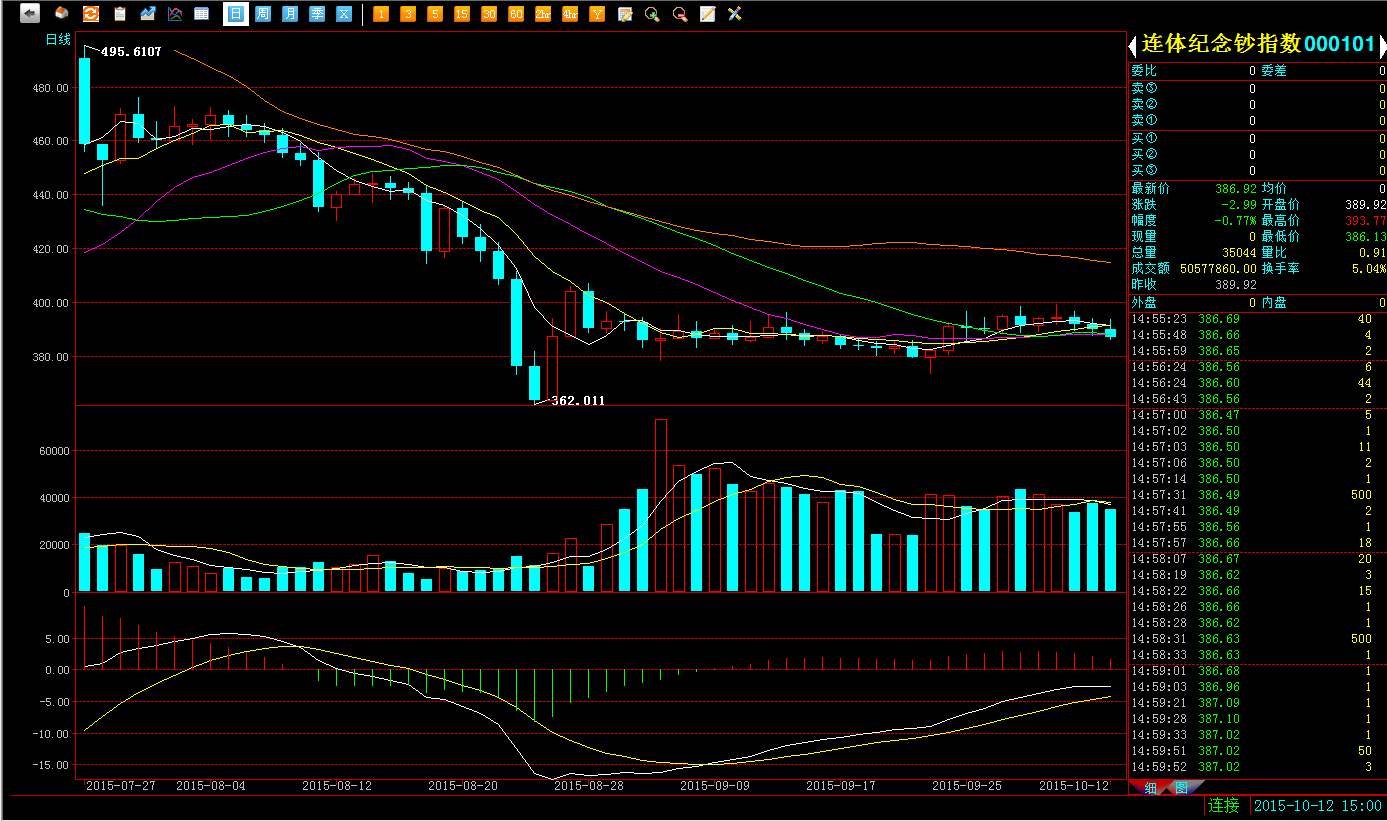1387x821 pixels.
Task: Click the back arrow toolbar icon
Action: click(30, 14)
